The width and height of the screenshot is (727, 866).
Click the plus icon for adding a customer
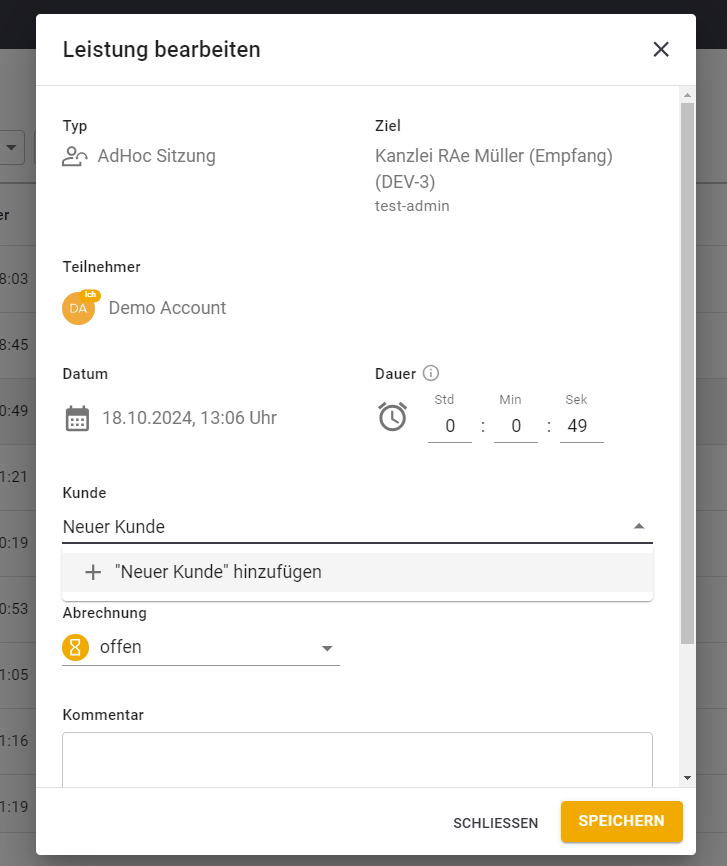tap(93, 572)
